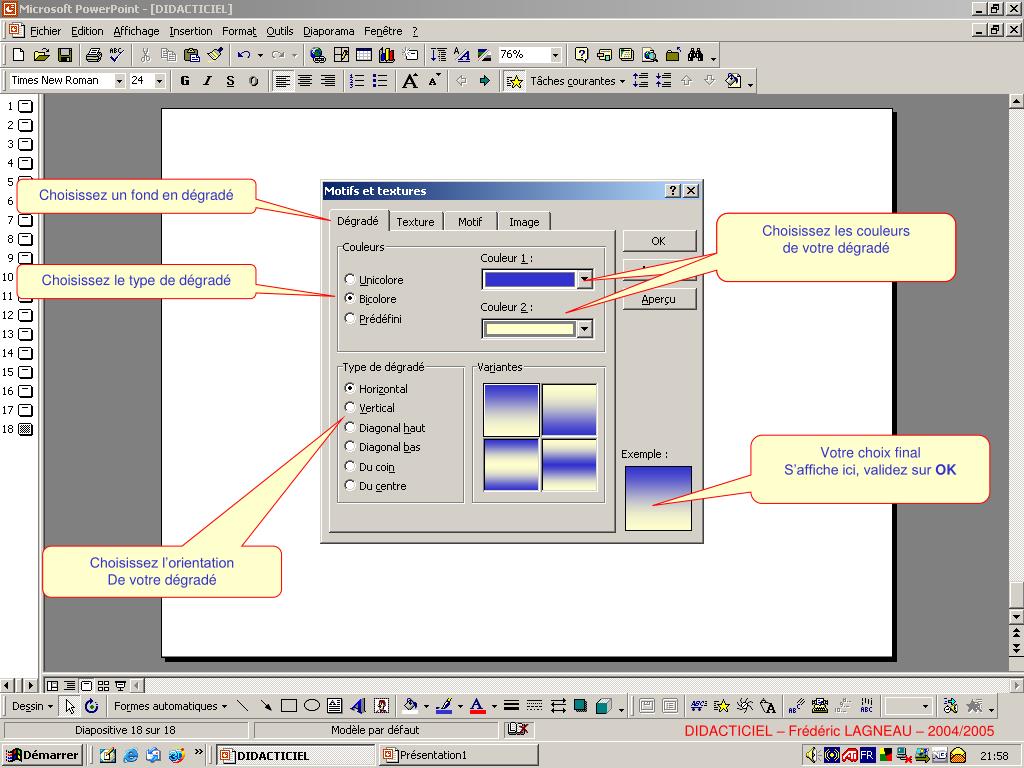The image size is (1024, 768).
Task: Run the spelling check icon
Action: pos(117,55)
